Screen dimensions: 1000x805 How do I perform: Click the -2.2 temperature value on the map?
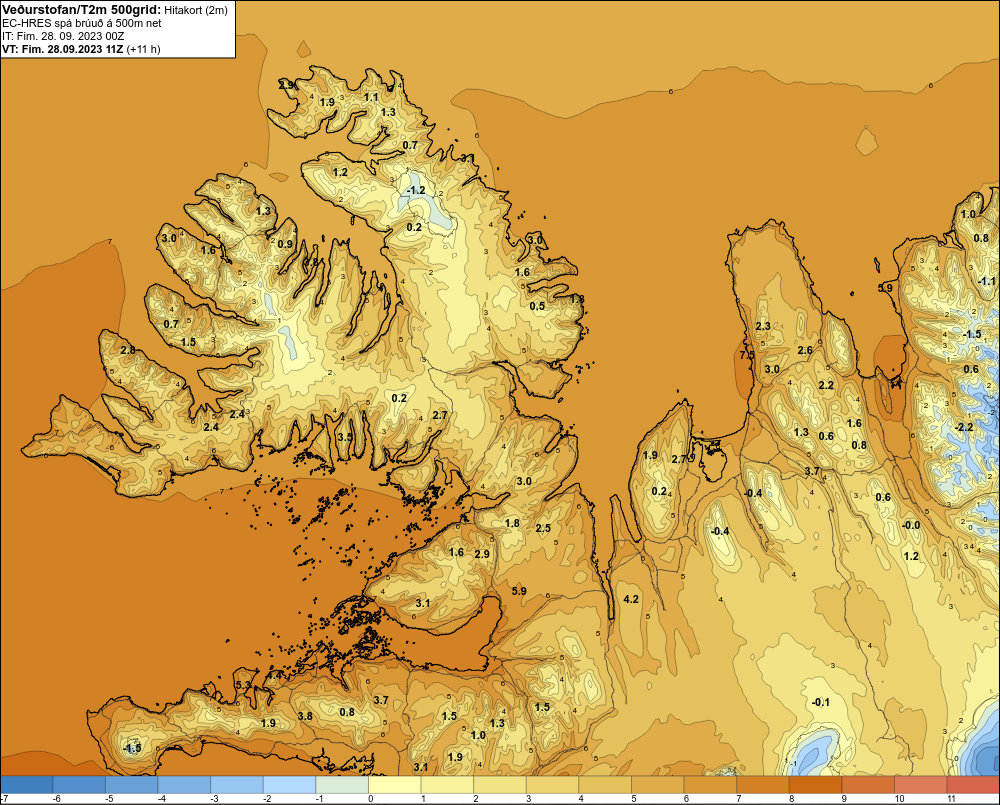coord(964,427)
